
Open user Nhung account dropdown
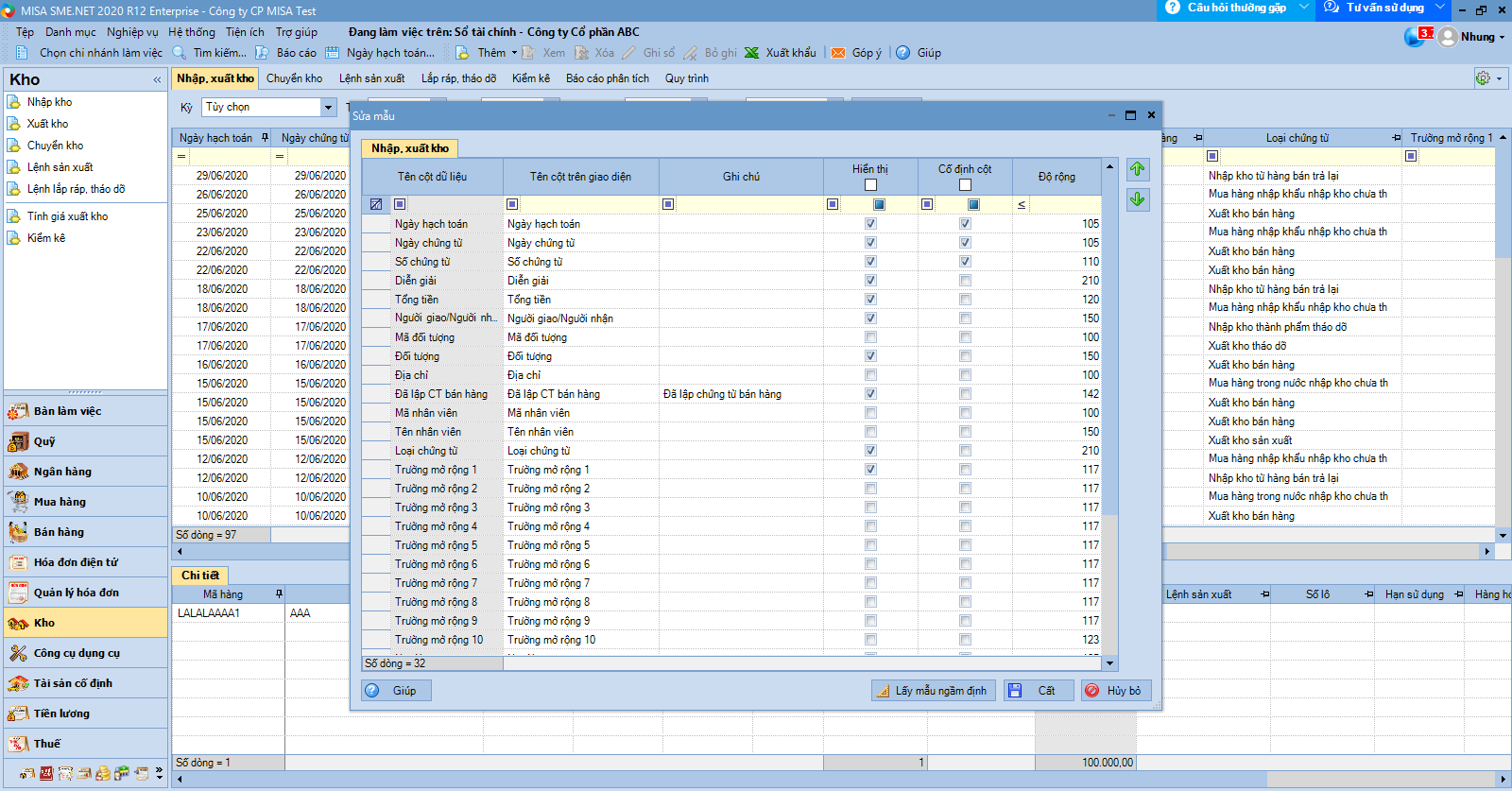click(x=1502, y=38)
